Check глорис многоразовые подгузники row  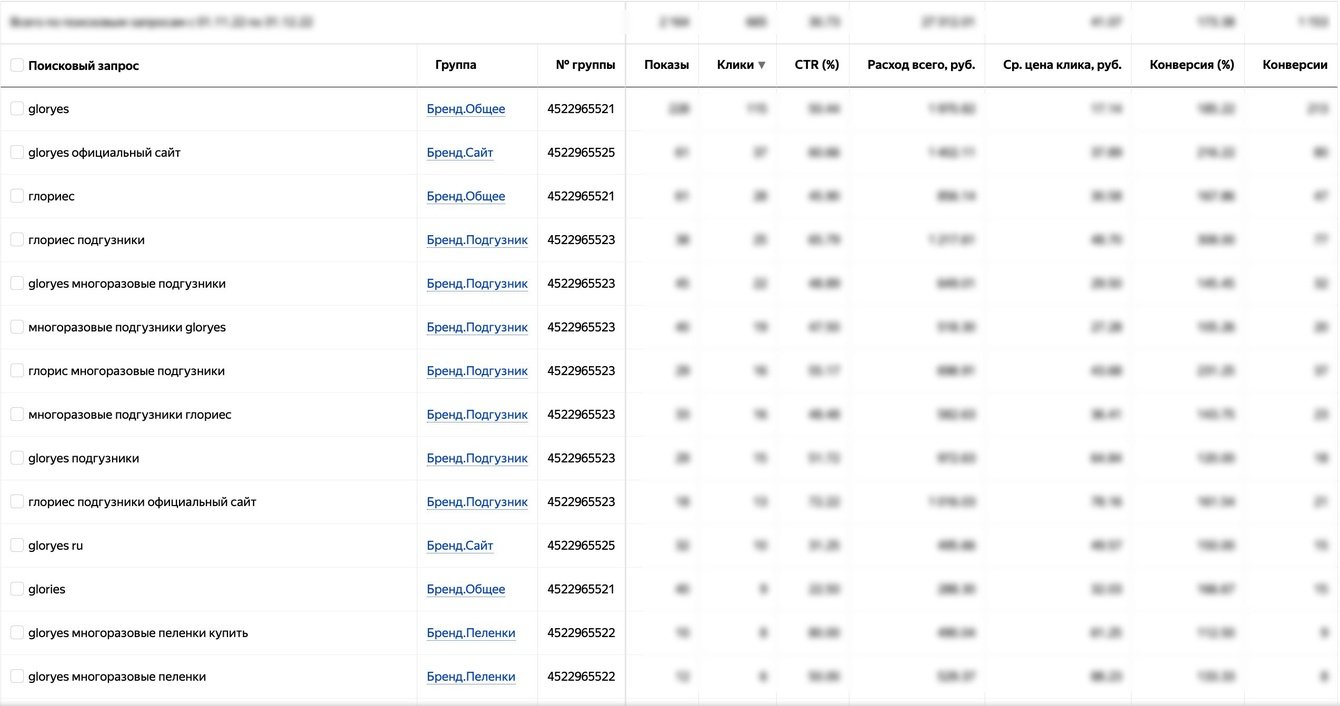[17, 371]
